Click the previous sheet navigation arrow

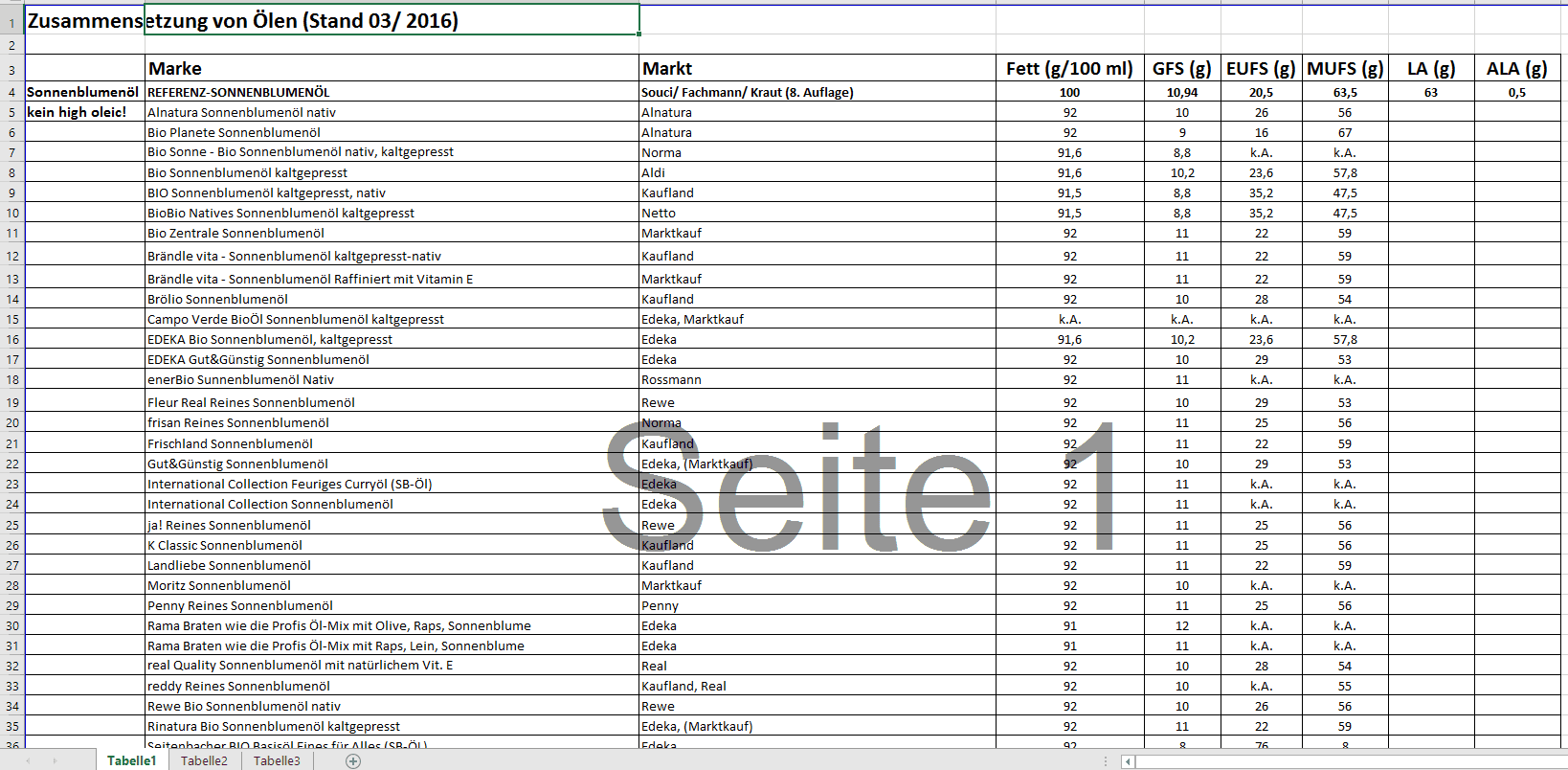pos(28,761)
